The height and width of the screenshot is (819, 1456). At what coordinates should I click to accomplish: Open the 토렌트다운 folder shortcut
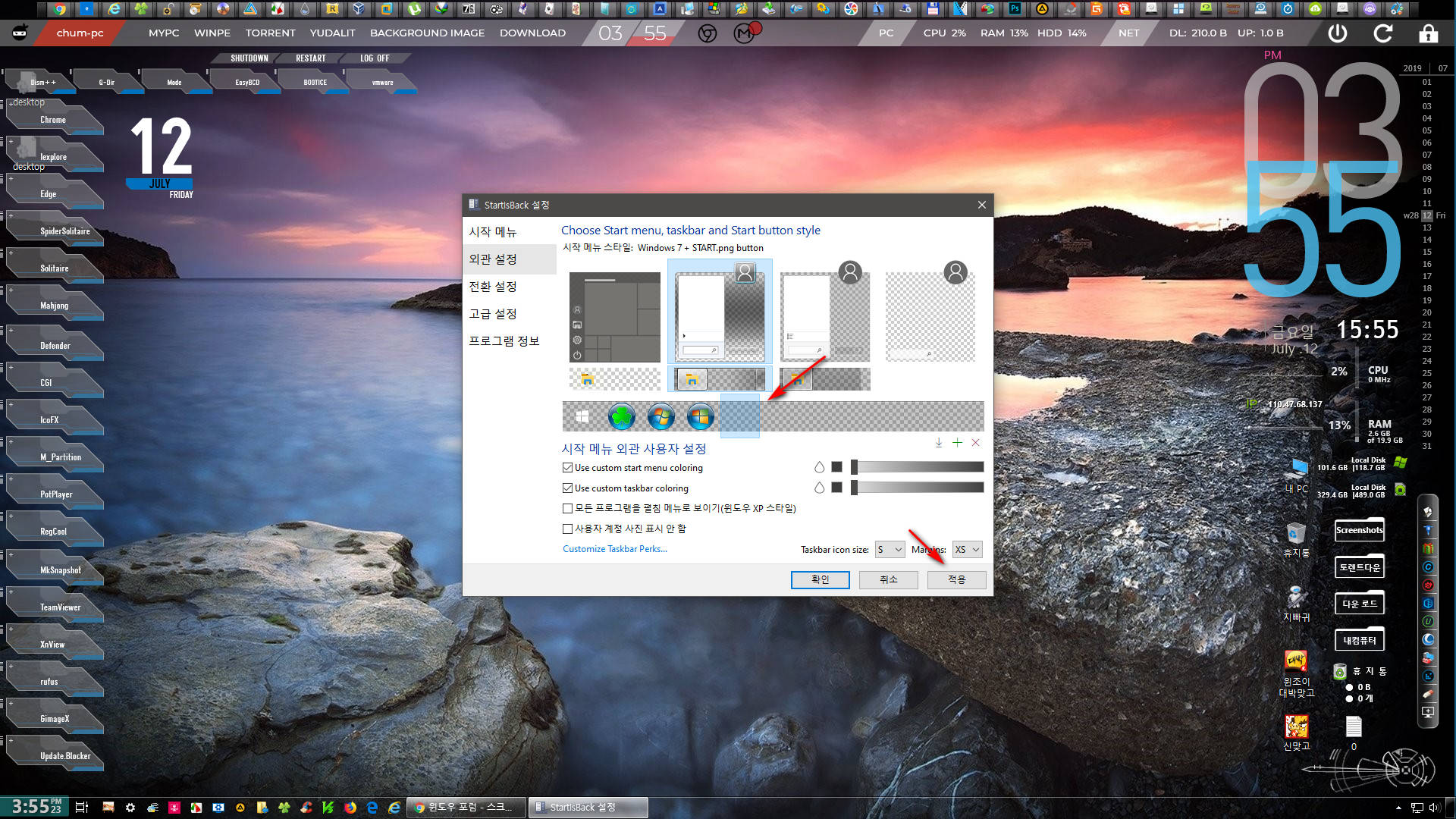tap(1360, 567)
